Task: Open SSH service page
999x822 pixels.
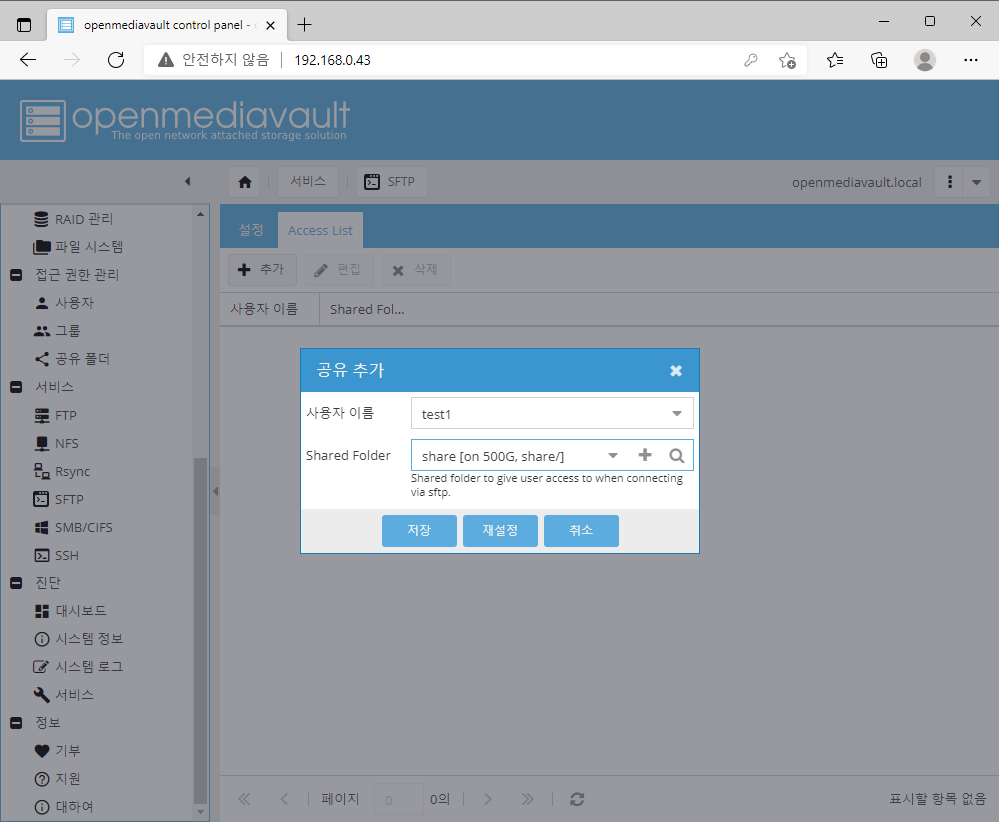Action: tap(56, 556)
